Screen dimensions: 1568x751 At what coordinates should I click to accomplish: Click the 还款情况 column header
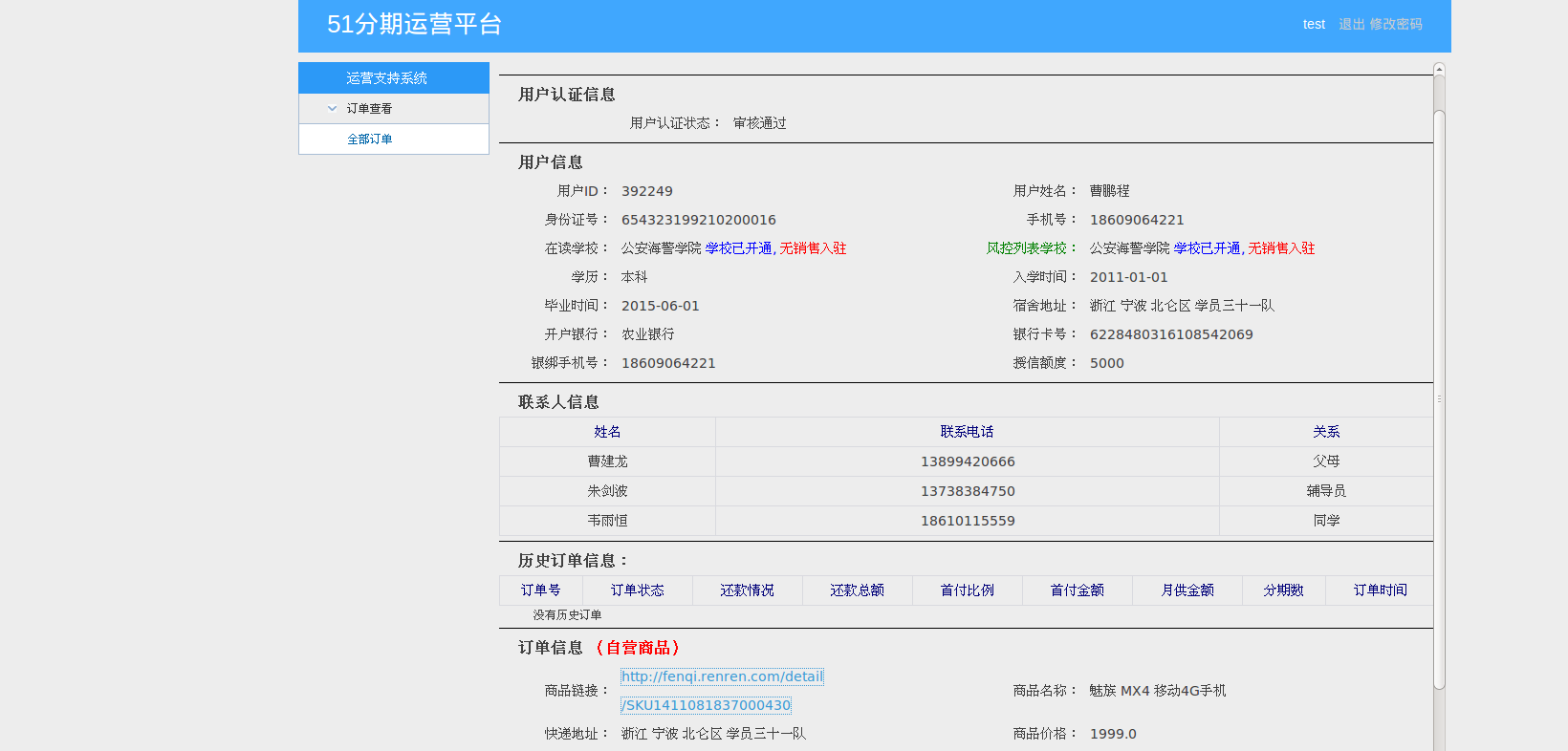pyautogui.click(x=747, y=590)
